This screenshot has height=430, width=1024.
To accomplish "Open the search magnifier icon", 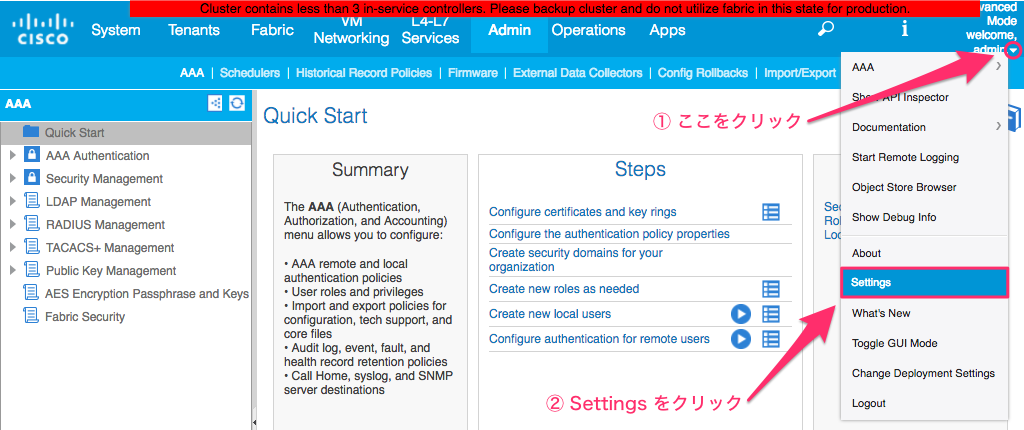I will pos(826,29).
